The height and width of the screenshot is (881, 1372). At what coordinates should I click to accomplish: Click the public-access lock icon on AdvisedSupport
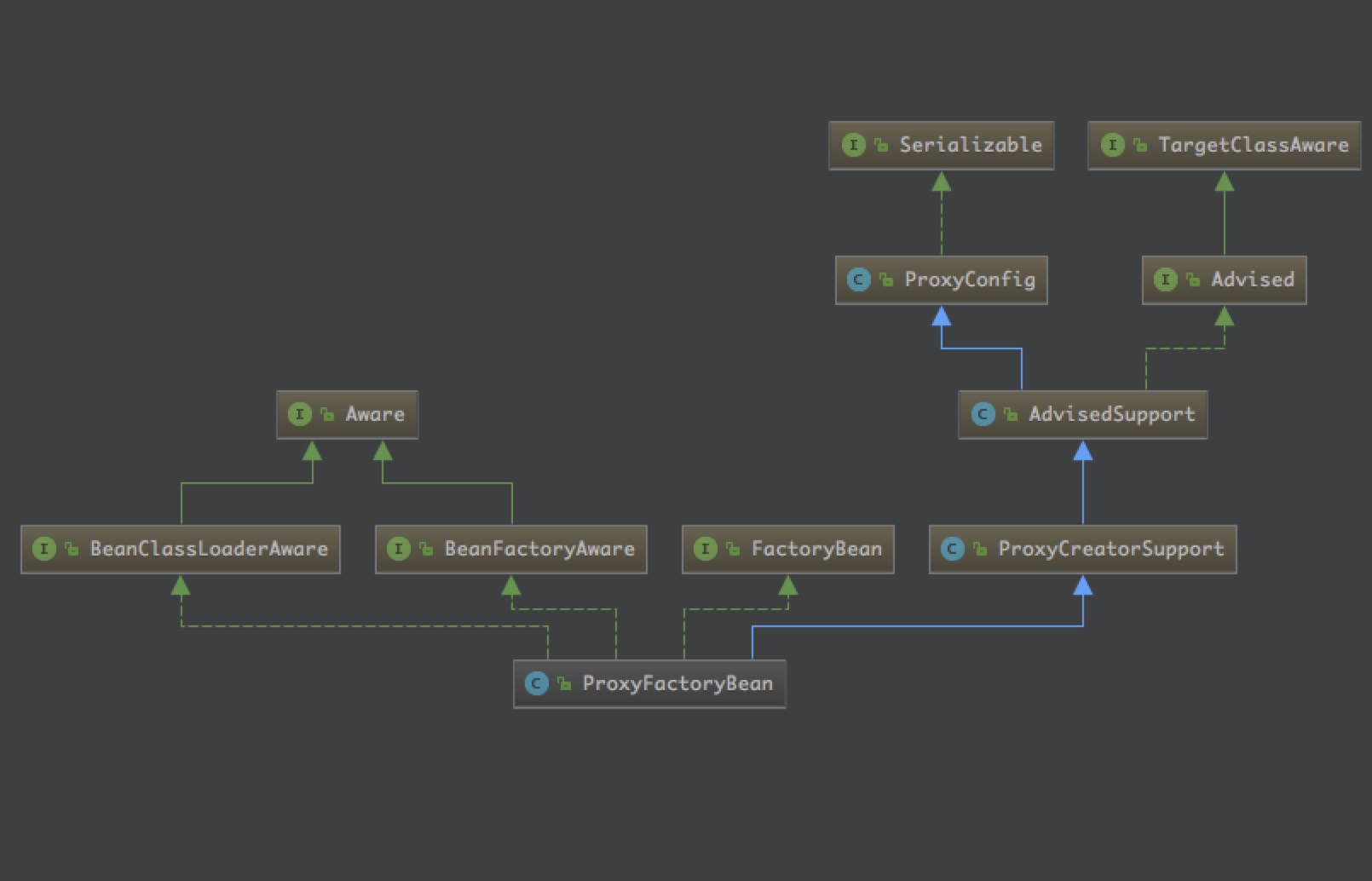pyautogui.click(x=1011, y=415)
